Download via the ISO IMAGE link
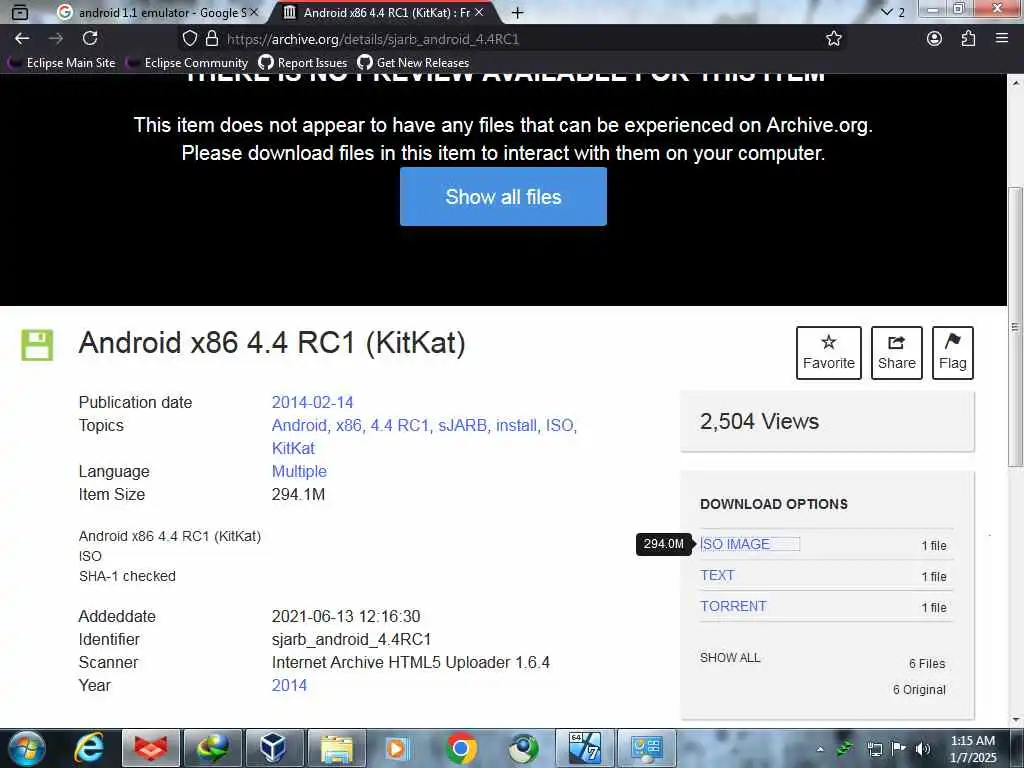This screenshot has width=1024, height=768. coord(735,544)
